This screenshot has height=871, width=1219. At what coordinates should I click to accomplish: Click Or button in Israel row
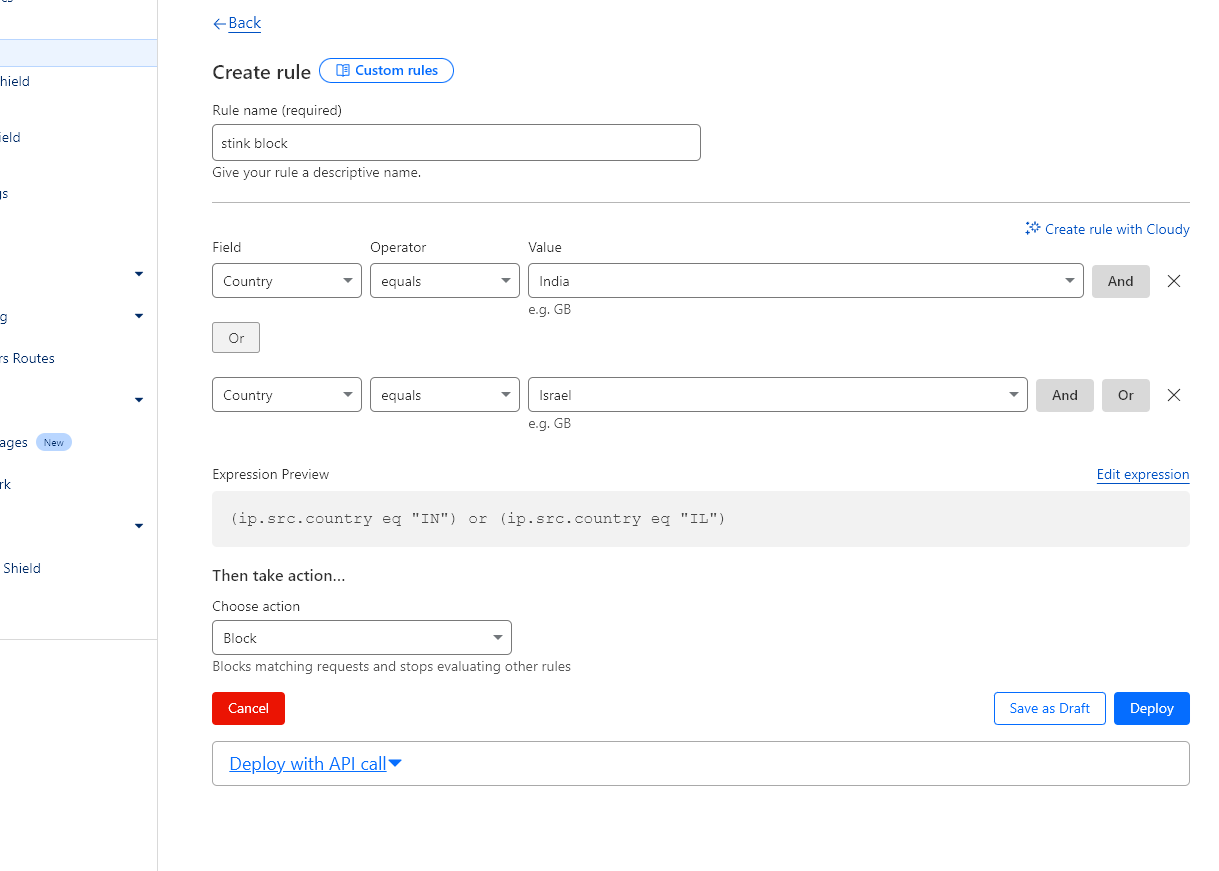(x=1126, y=395)
